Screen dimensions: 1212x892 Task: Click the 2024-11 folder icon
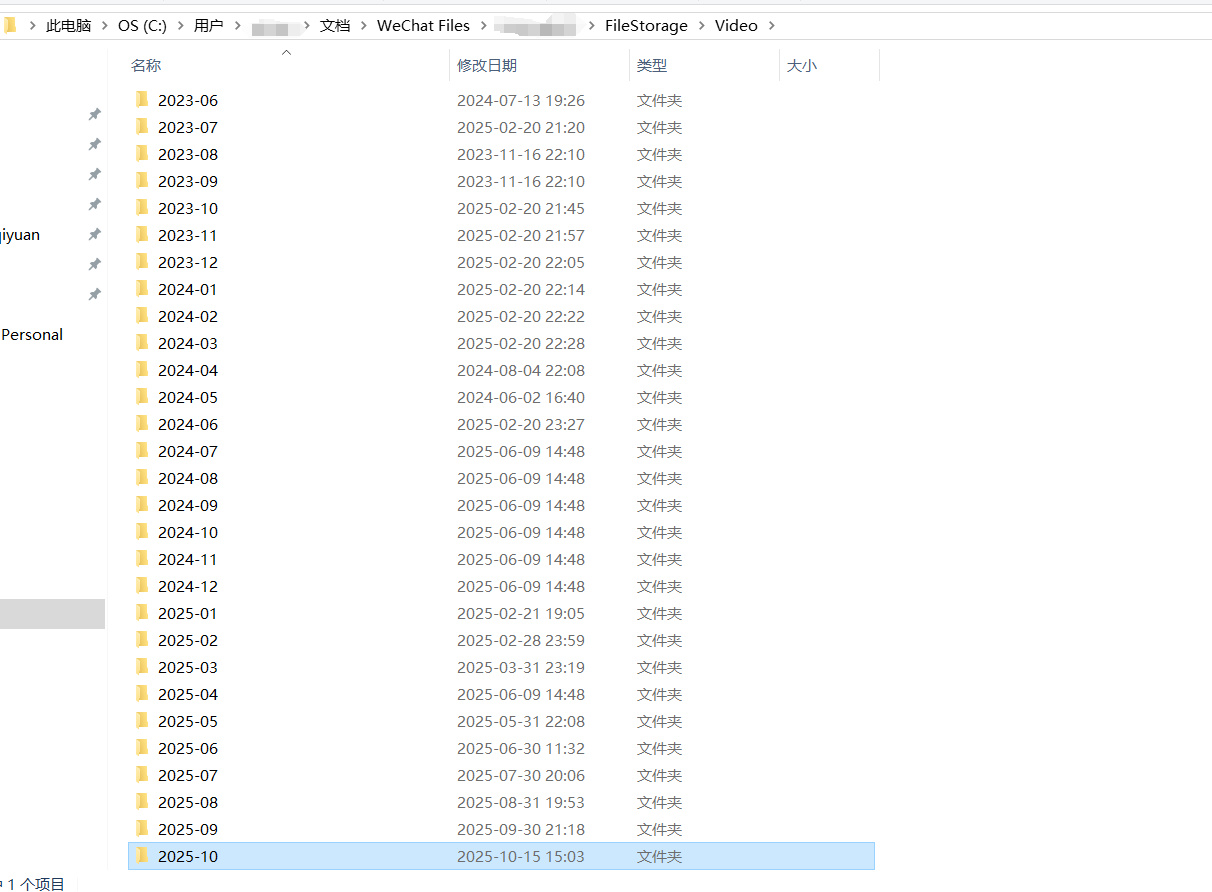142,558
